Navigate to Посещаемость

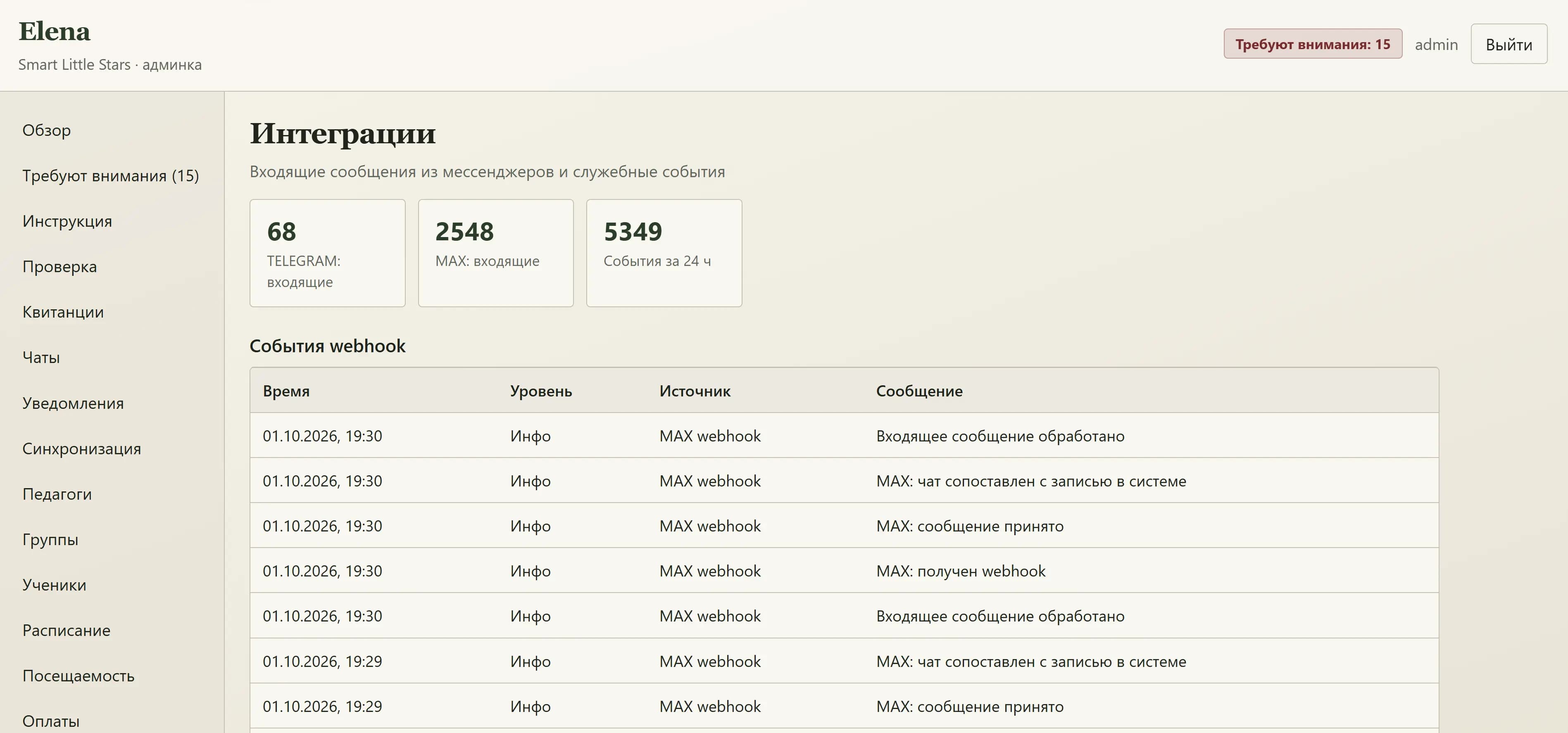click(x=79, y=676)
